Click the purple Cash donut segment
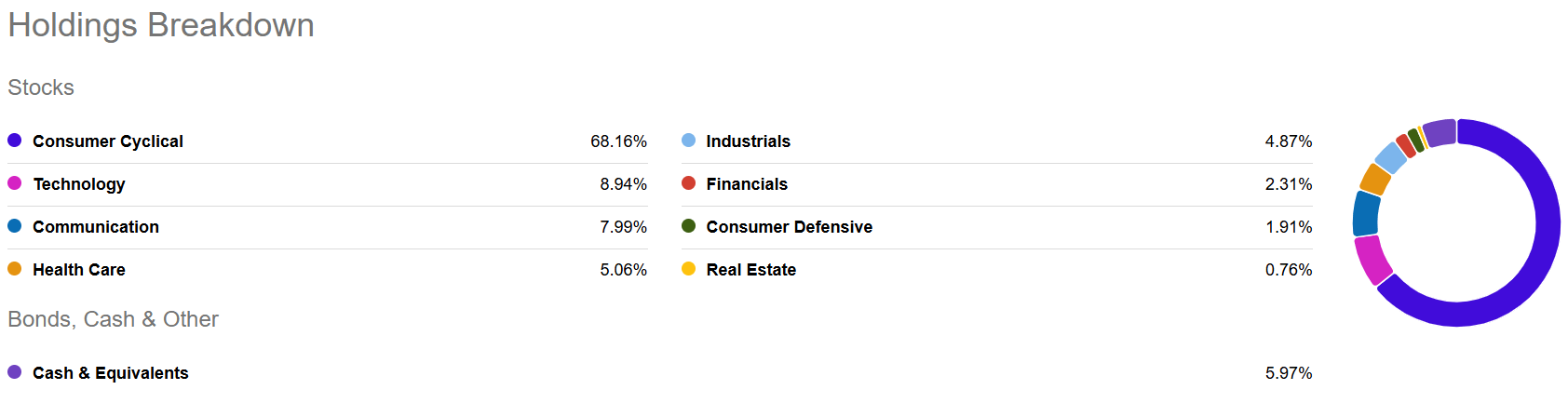 point(1440,132)
